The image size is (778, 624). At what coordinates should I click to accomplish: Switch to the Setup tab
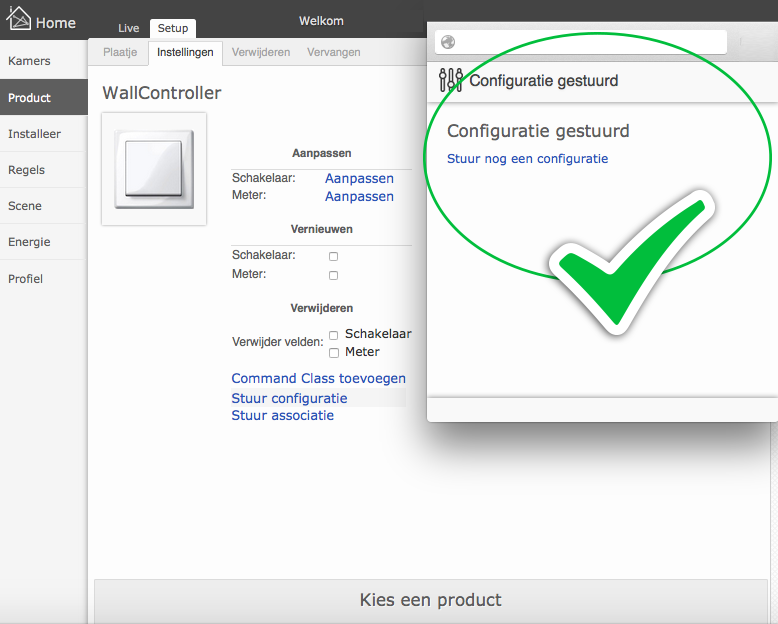pos(173,28)
